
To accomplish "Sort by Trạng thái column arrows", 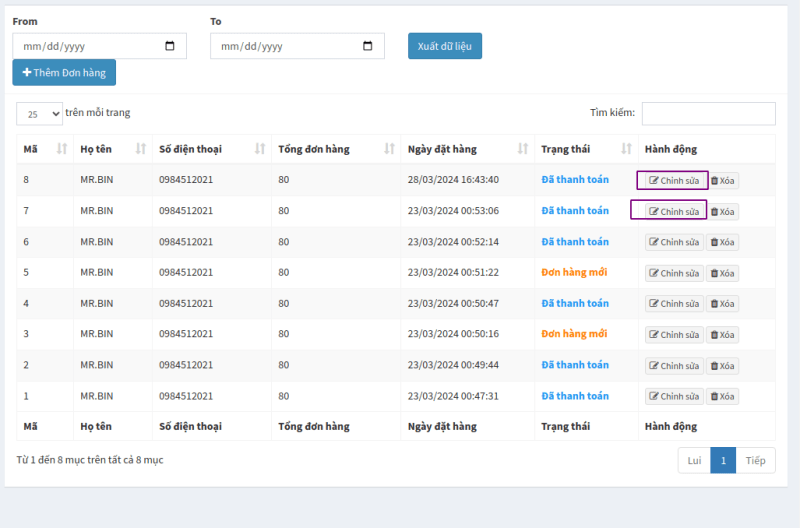I will point(627,149).
